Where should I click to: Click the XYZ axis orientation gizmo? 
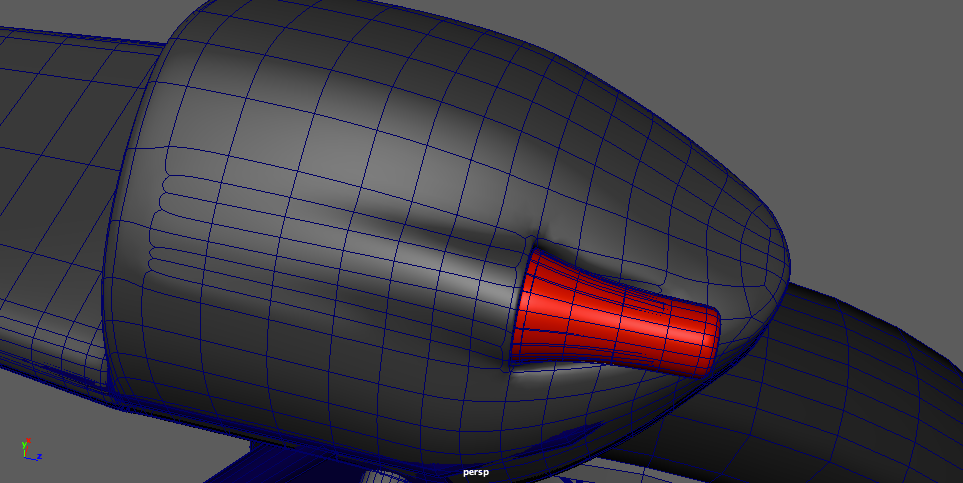tap(30, 450)
